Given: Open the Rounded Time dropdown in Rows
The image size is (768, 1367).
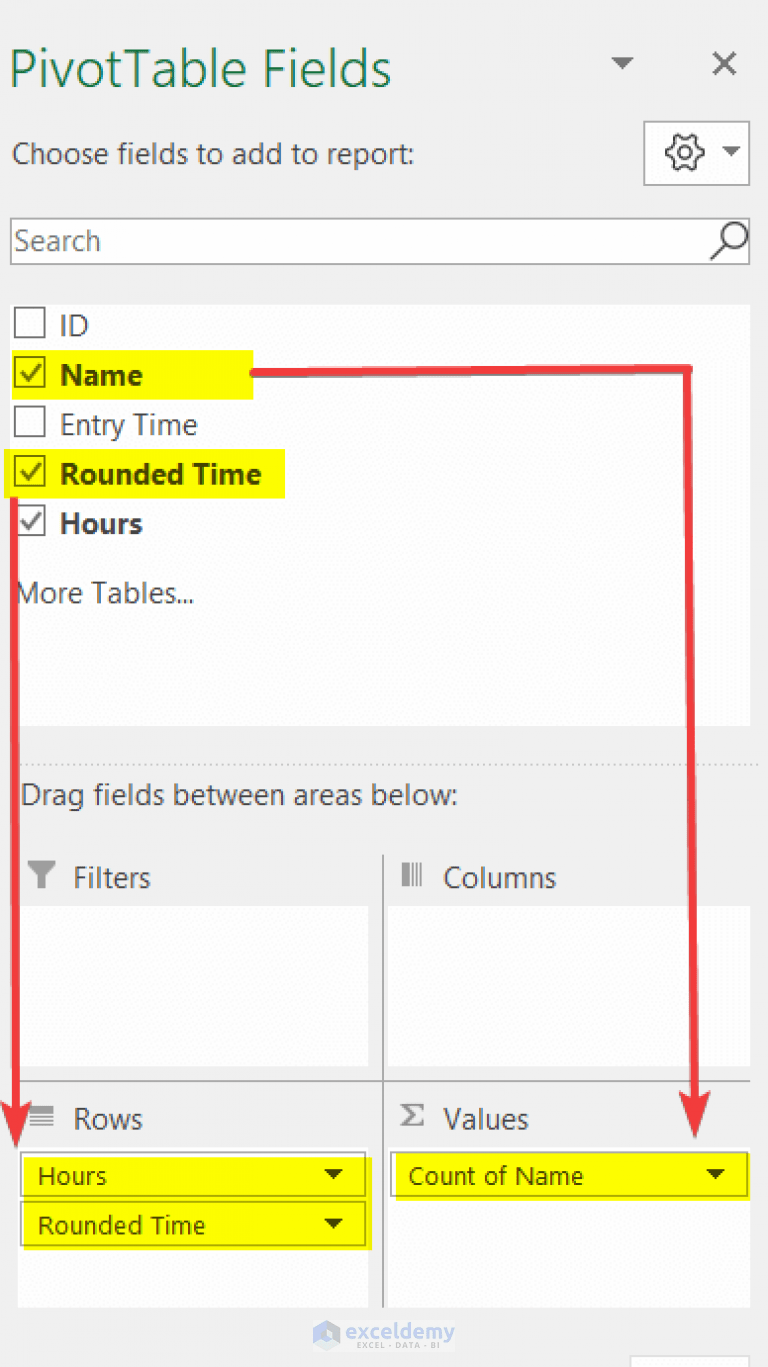Looking at the screenshot, I should tap(334, 1224).
